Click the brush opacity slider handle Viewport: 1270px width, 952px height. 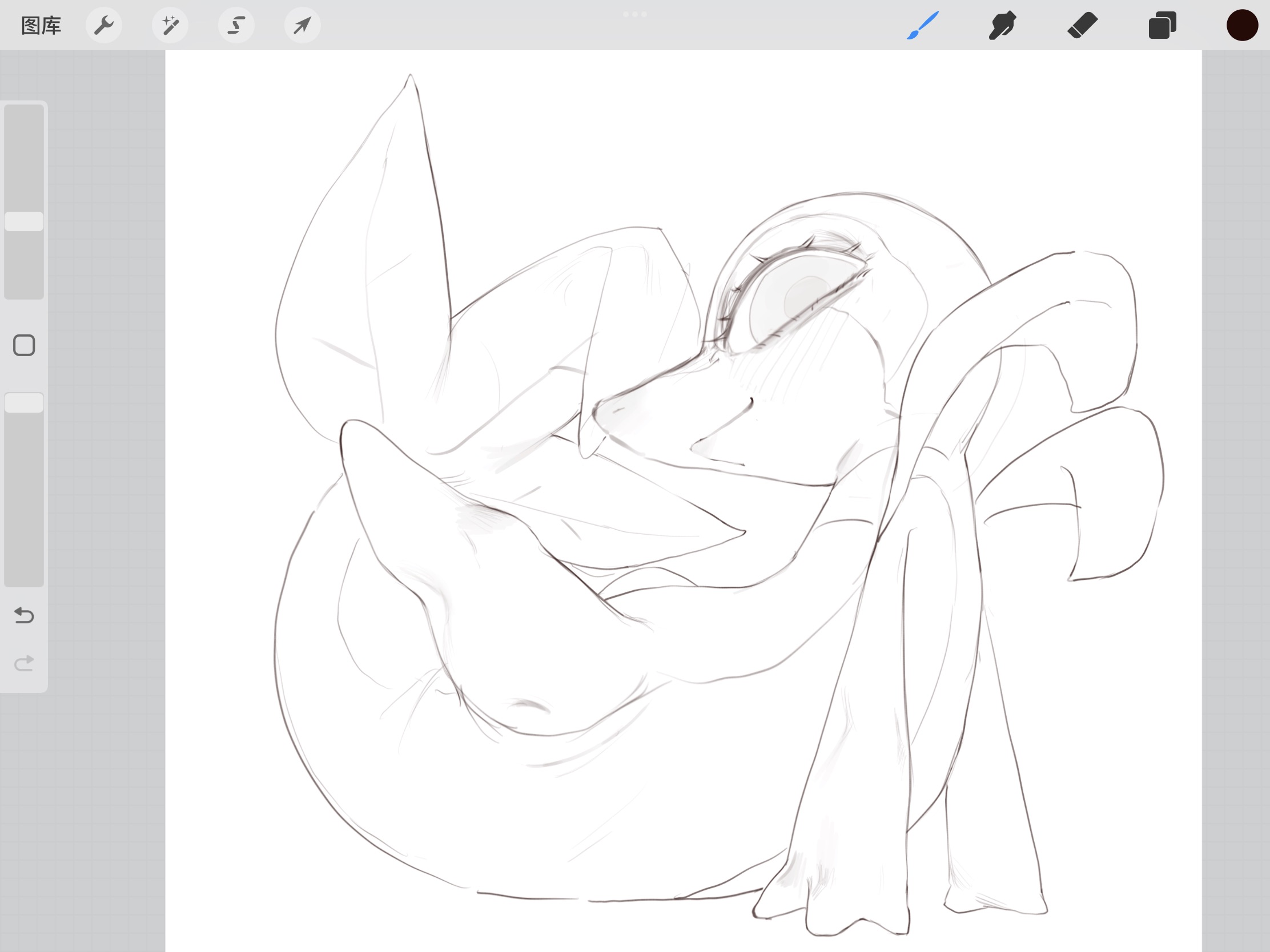point(24,403)
